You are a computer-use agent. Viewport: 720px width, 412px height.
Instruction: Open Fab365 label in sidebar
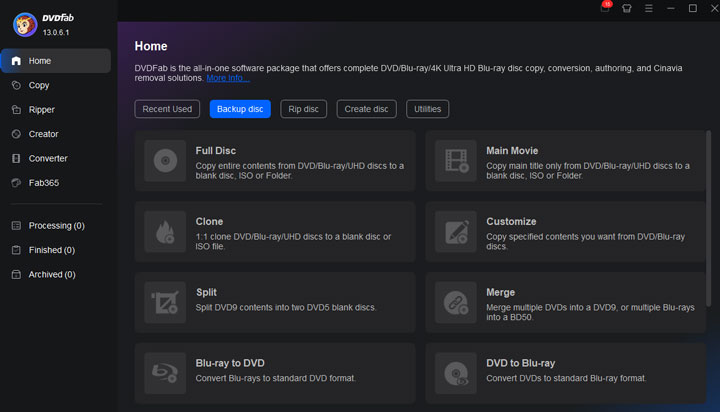(x=44, y=182)
